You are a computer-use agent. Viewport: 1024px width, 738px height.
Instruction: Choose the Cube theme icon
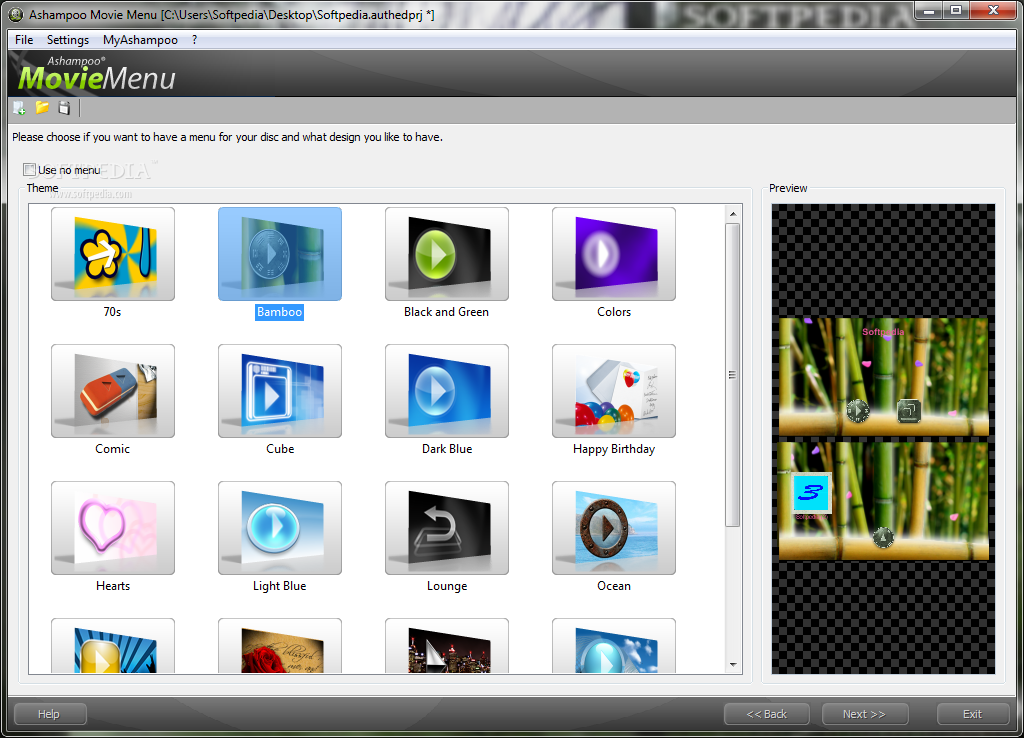pos(280,391)
